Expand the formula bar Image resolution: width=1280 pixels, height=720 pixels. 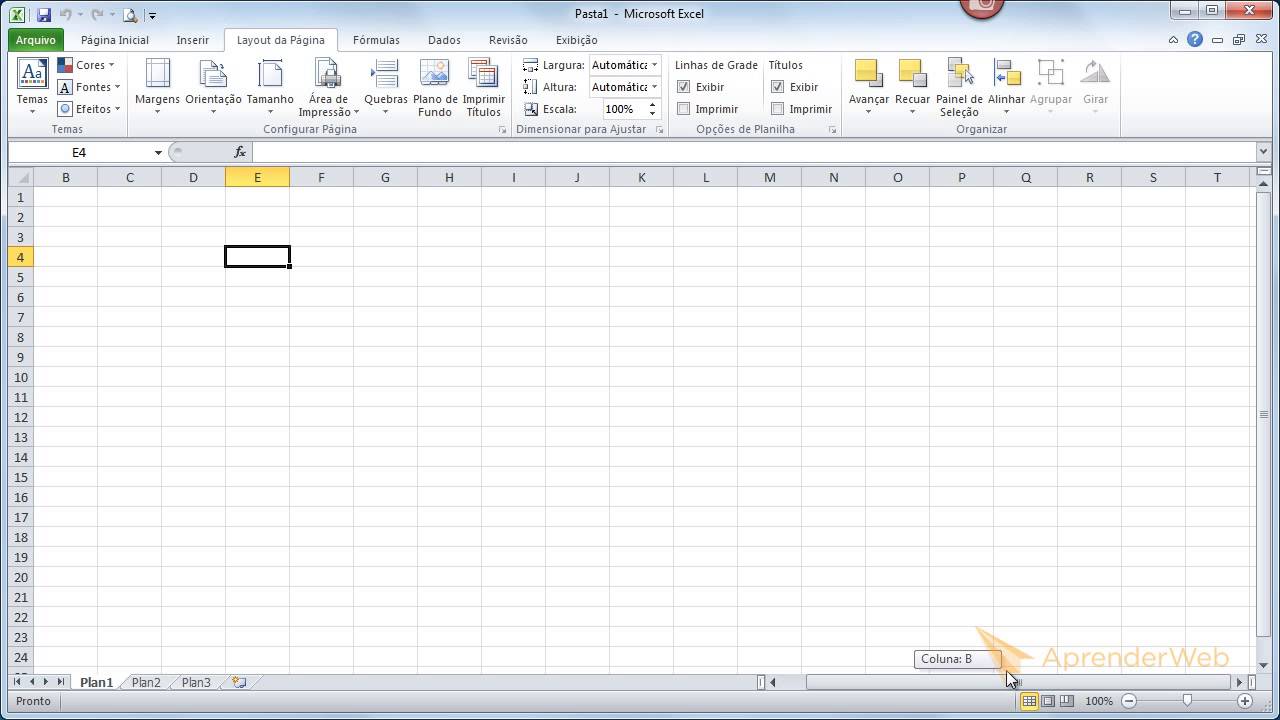point(1263,152)
